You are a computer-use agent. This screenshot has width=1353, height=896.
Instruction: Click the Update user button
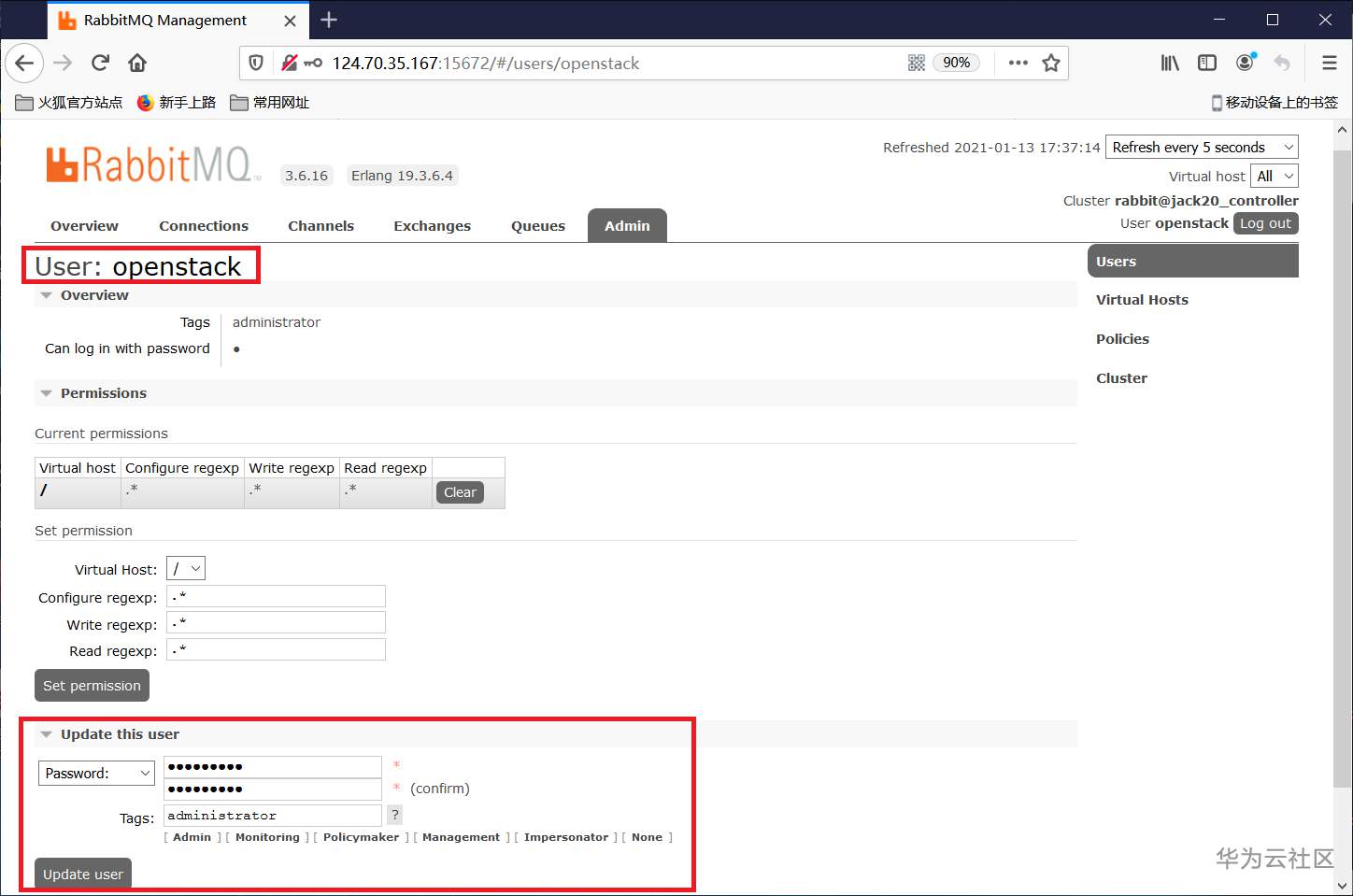coord(83,875)
